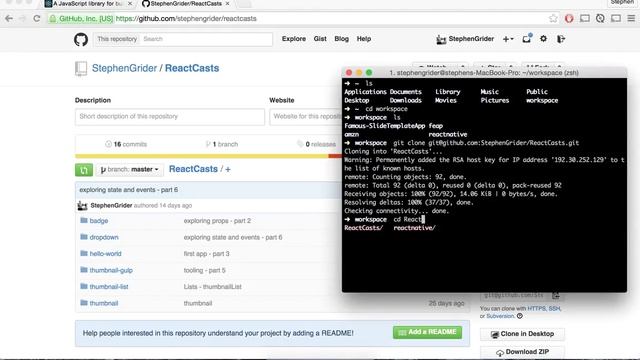
Task: Click StephenGrider owner link in repo title
Action: tap(124, 68)
